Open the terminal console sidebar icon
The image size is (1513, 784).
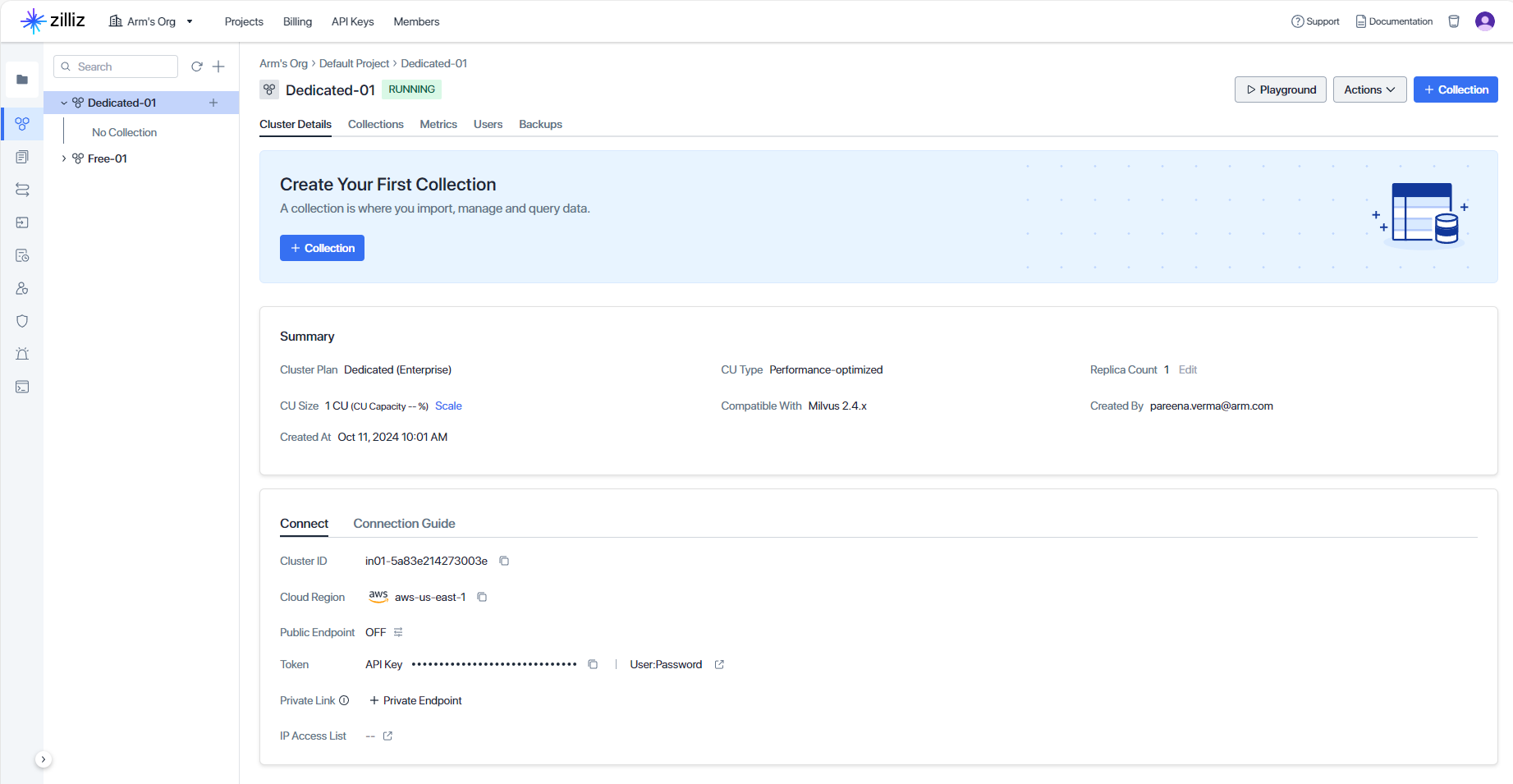[x=22, y=387]
